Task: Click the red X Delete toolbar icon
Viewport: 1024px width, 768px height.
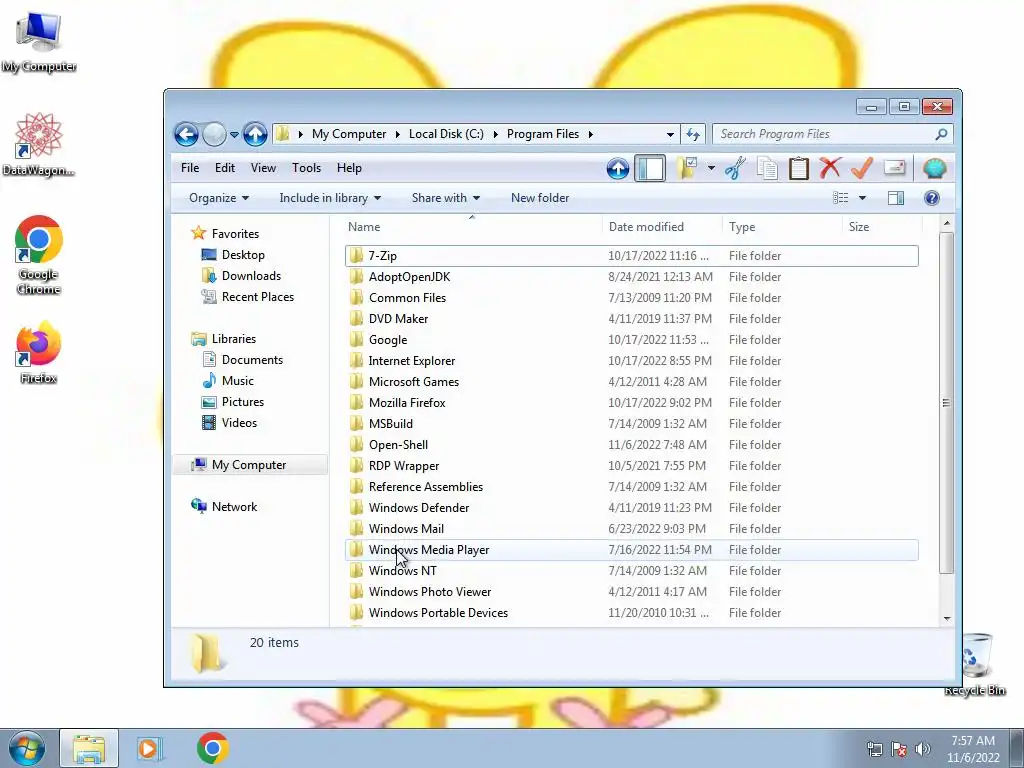Action: tap(830, 168)
